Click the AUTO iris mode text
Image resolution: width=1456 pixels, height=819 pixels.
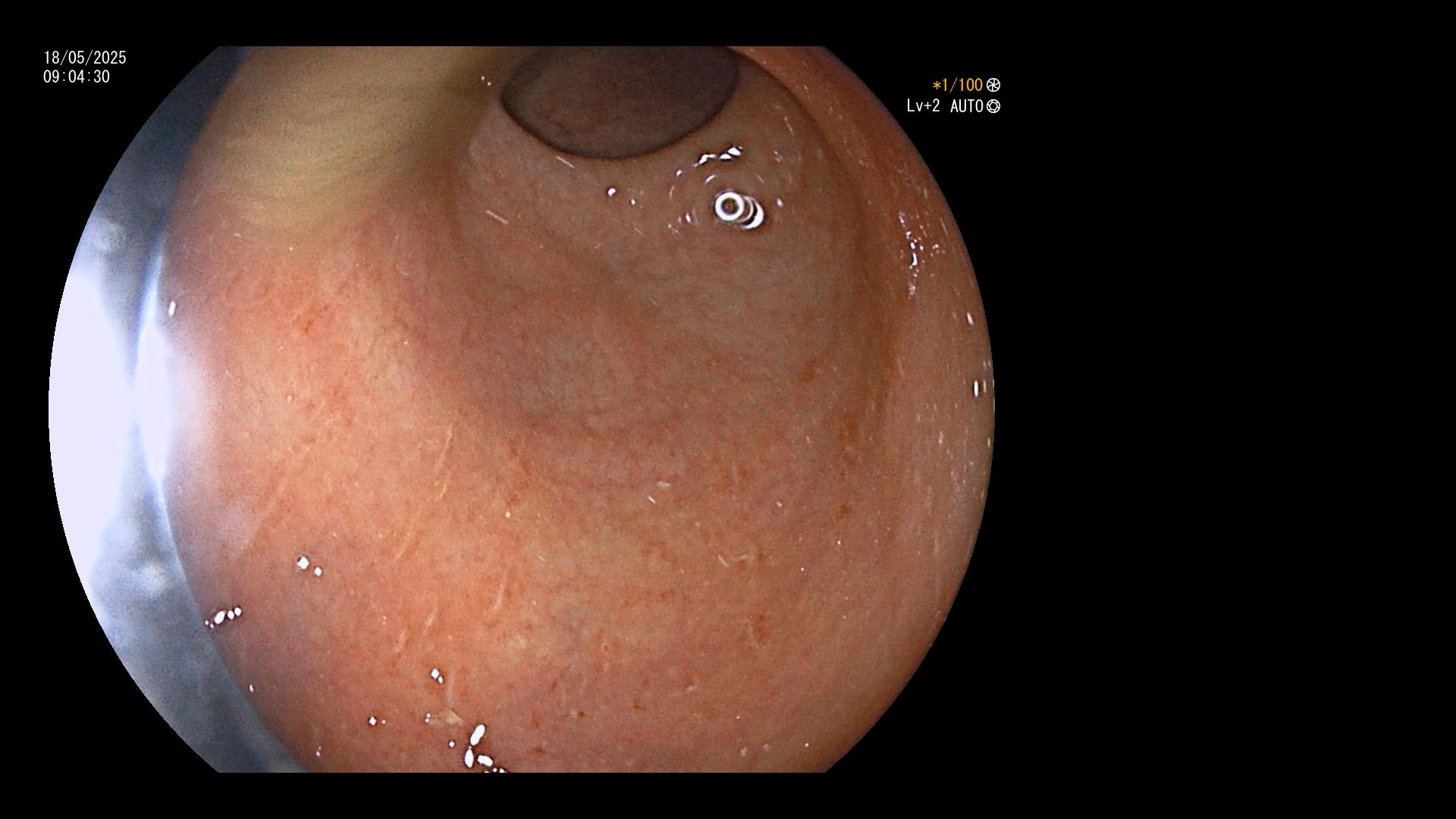[x=967, y=106]
